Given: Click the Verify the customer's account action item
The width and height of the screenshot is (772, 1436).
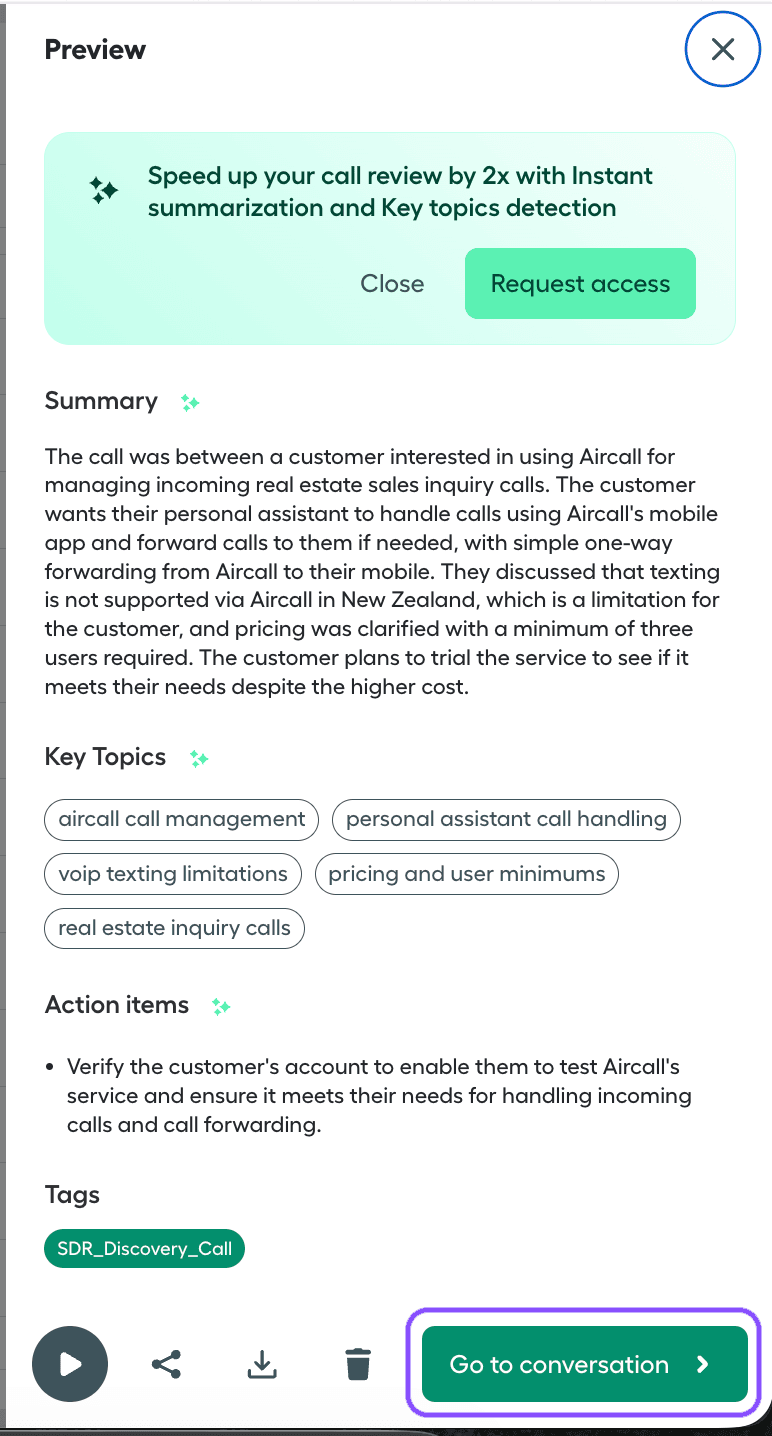Looking at the screenshot, I should pyautogui.click(x=379, y=1096).
